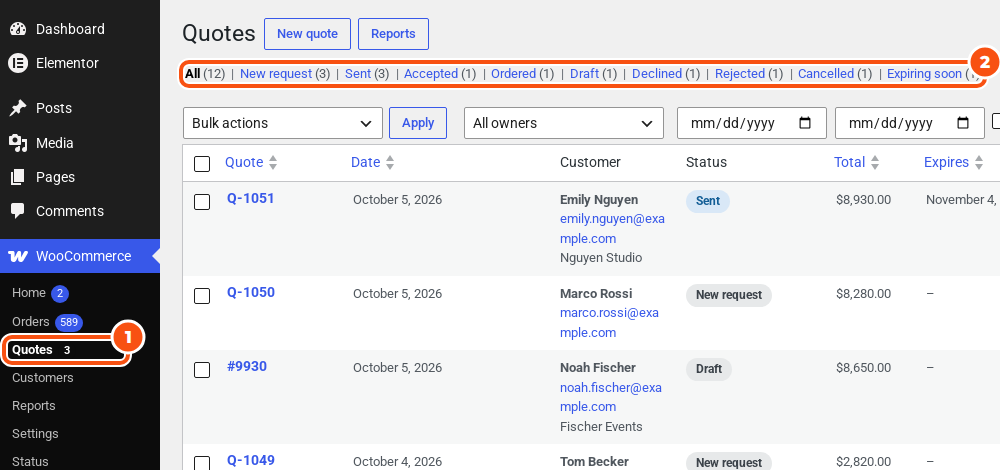Select the Q-1051 row checkbox
1000x470 pixels.
pyautogui.click(x=202, y=202)
